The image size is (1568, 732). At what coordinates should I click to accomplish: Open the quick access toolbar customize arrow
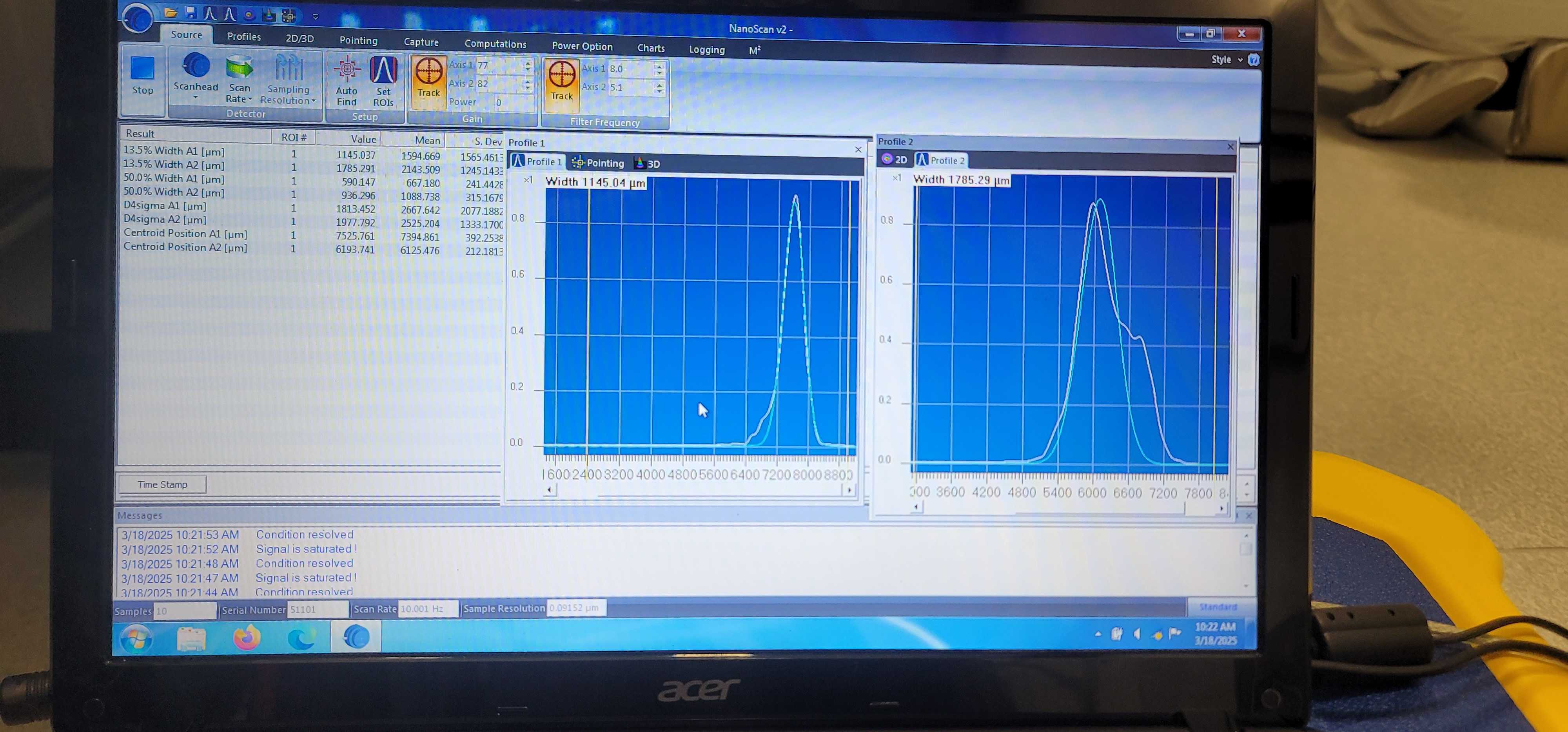[x=315, y=17]
